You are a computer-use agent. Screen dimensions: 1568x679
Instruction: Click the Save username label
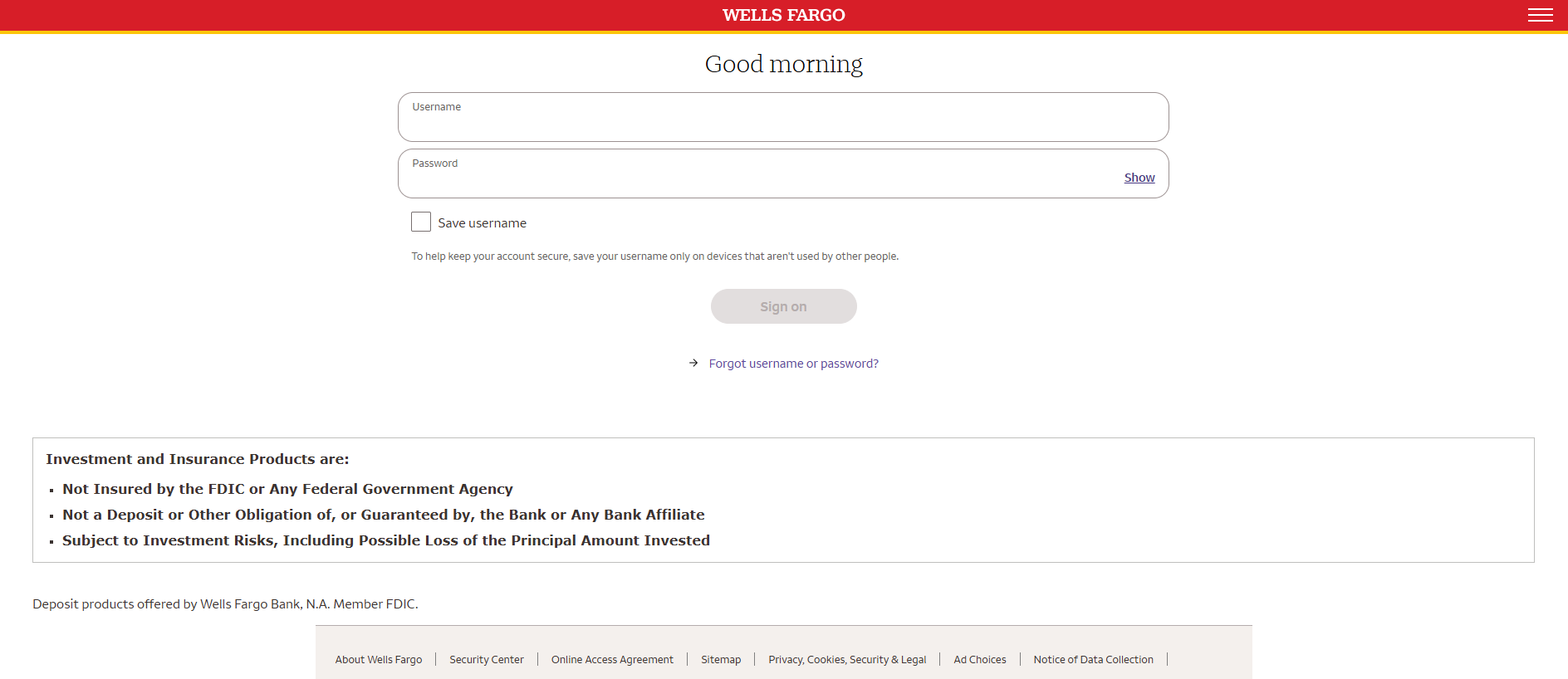(x=482, y=223)
